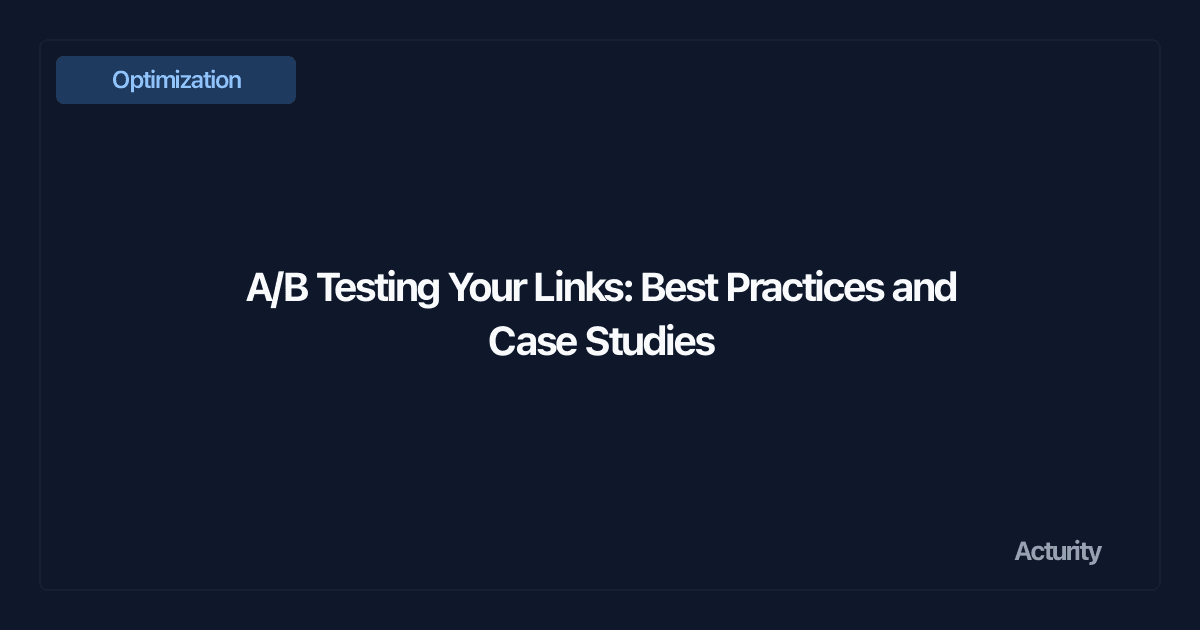The width and height of the screenshot is (1200, 630).
Task: Select the Case Studies title line
Action: [601, 342]
